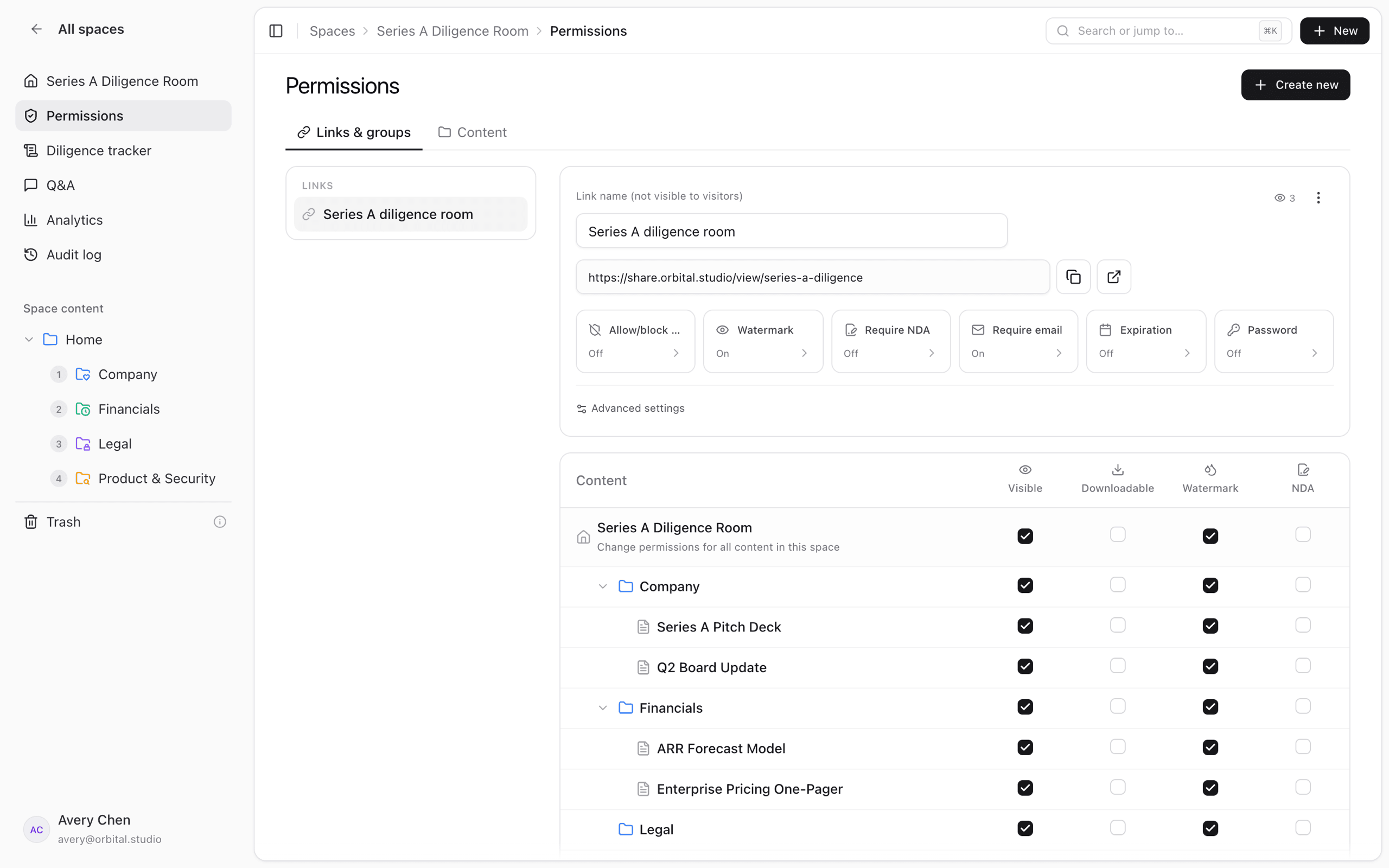Open Q&A in sidebar

pos(123,186)
